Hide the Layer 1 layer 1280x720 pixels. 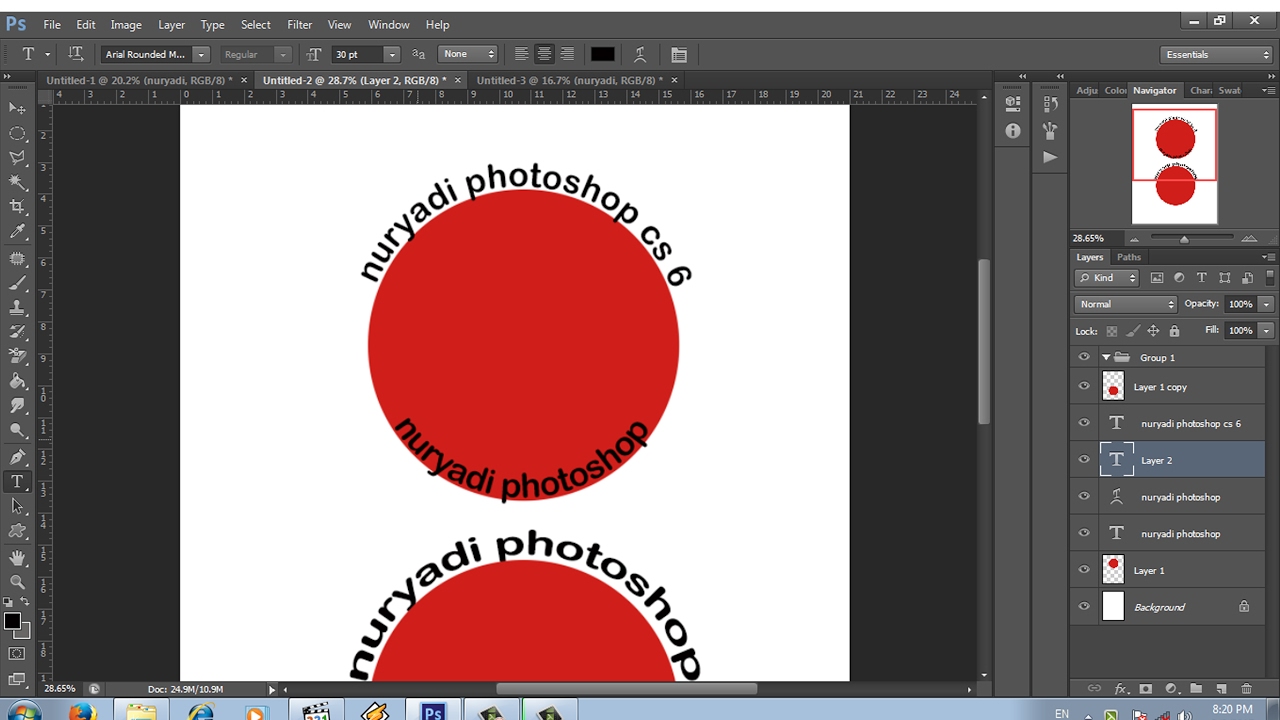(x=1084, y=570)
